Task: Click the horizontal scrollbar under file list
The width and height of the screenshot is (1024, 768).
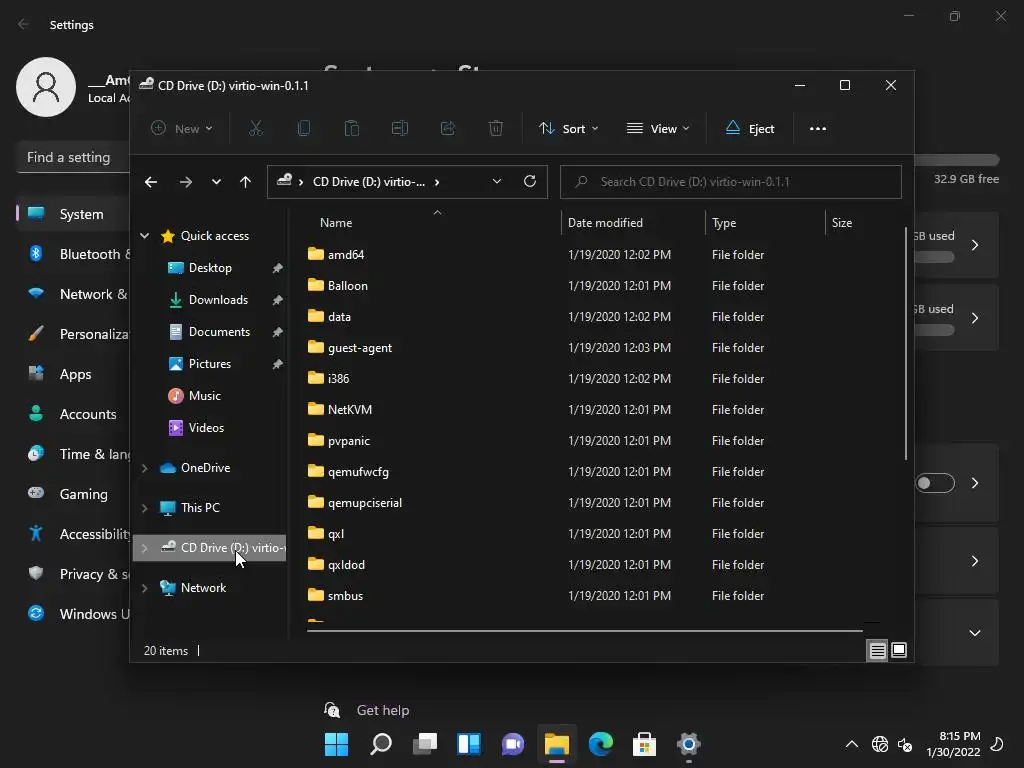Action: click(x=584, y=631)
